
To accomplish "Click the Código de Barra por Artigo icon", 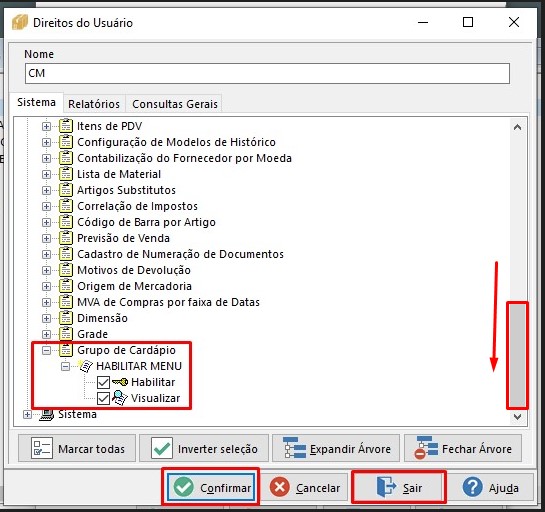I will coord(66,222).
